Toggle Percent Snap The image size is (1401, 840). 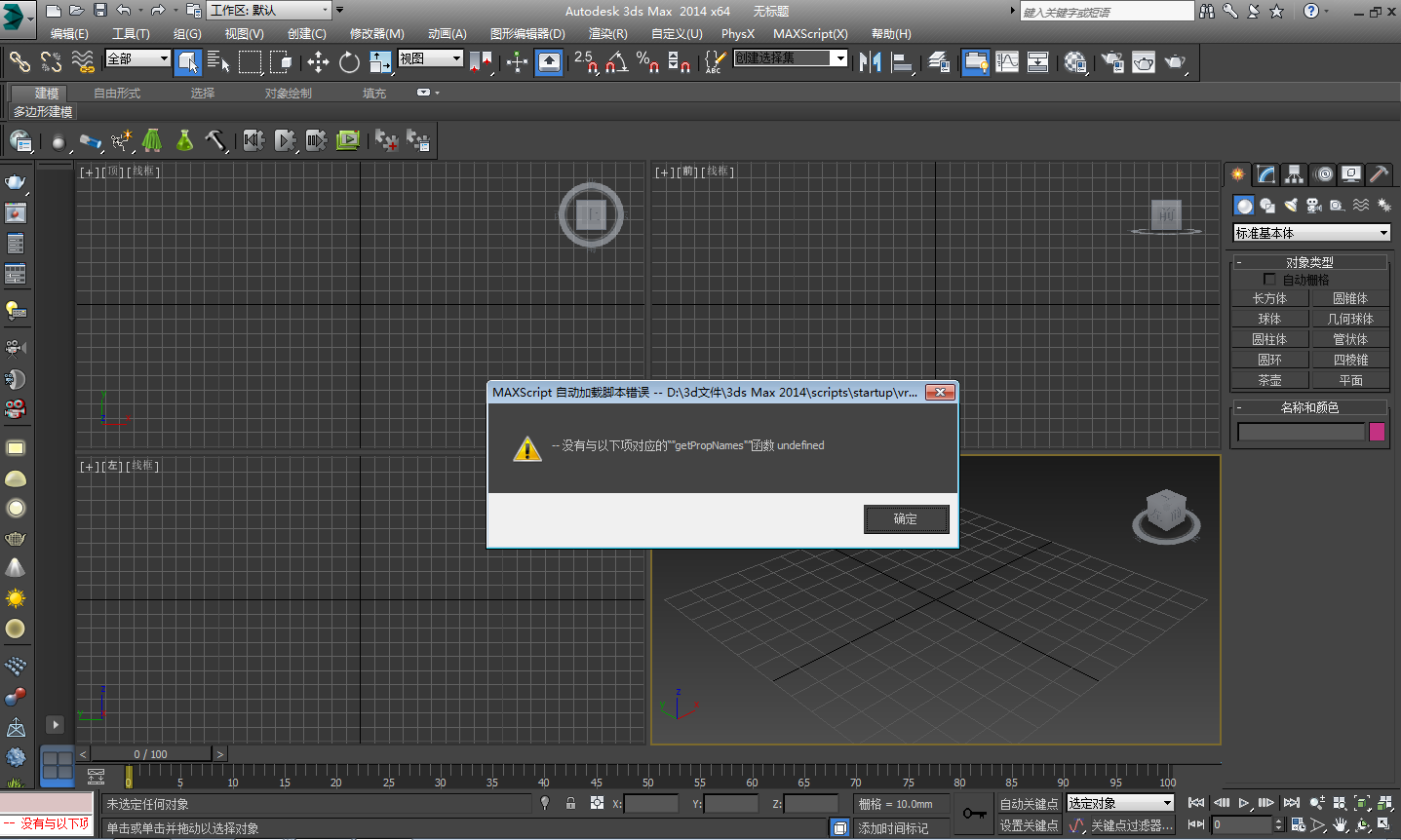(648, 62)
